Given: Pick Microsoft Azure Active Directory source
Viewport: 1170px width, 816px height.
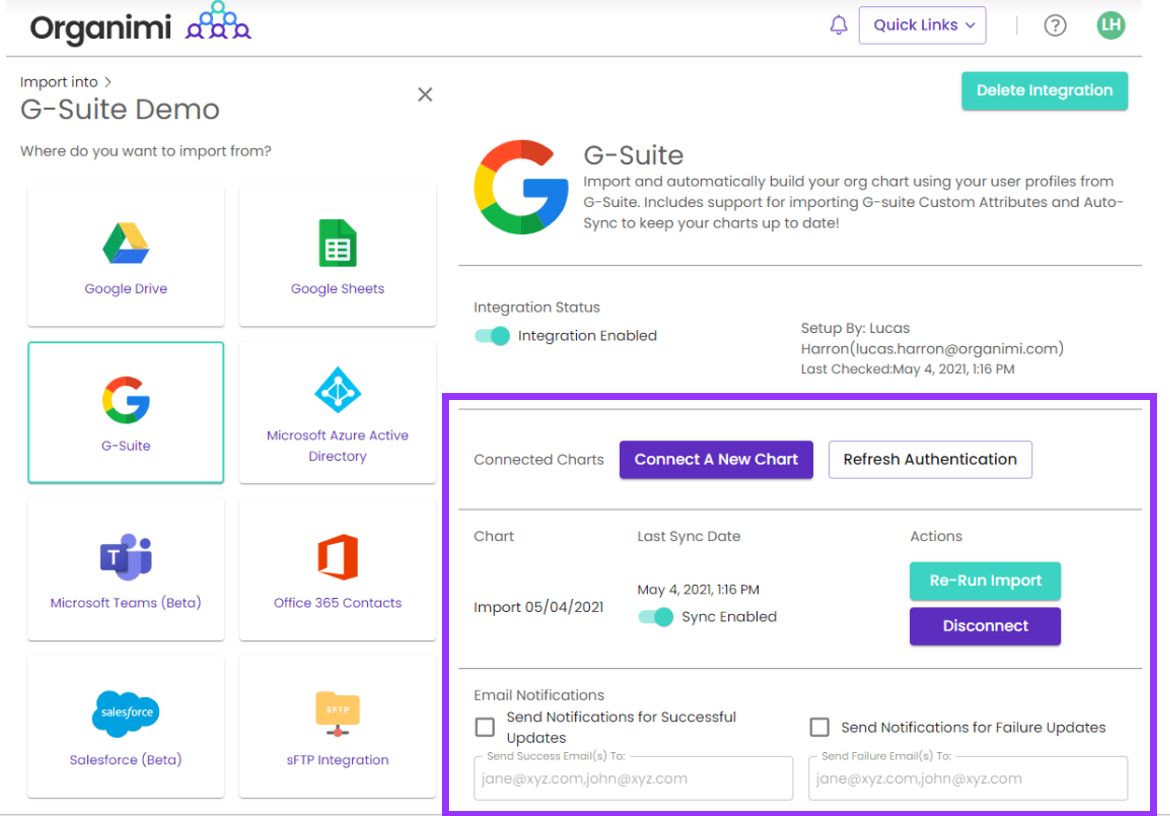Looking at the screenshot, I should click(x=337, y=412).
